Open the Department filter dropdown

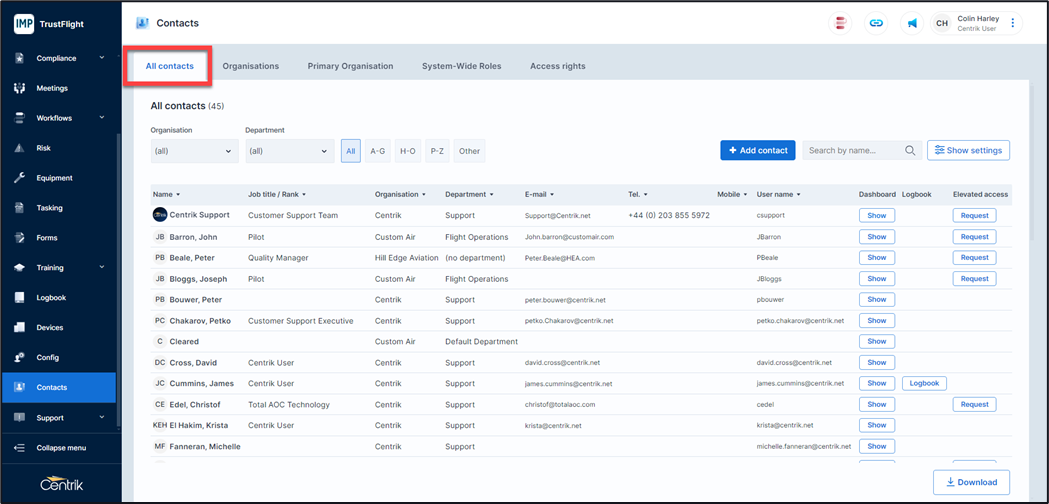pyautogui.click(x=289, y=151)
